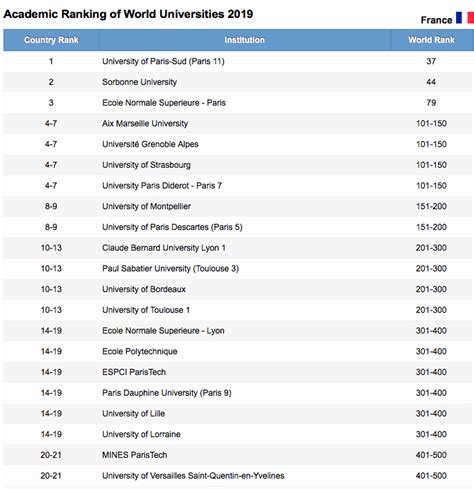The image size is (474, 489).
Task: Click country rank 2 cell
Action: click(51, 82)
